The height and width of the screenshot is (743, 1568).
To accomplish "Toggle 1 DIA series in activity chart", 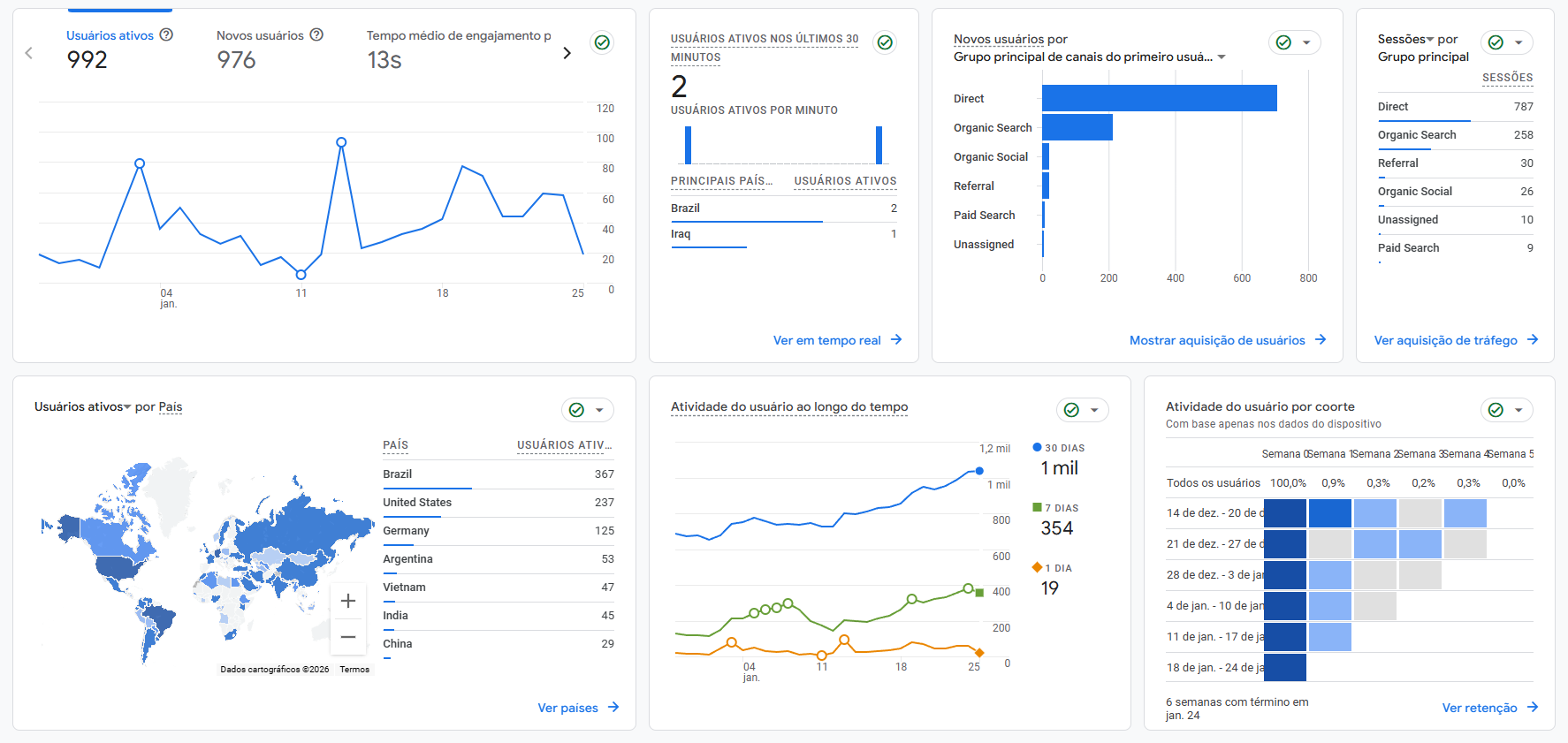I will click(1057, 568).
